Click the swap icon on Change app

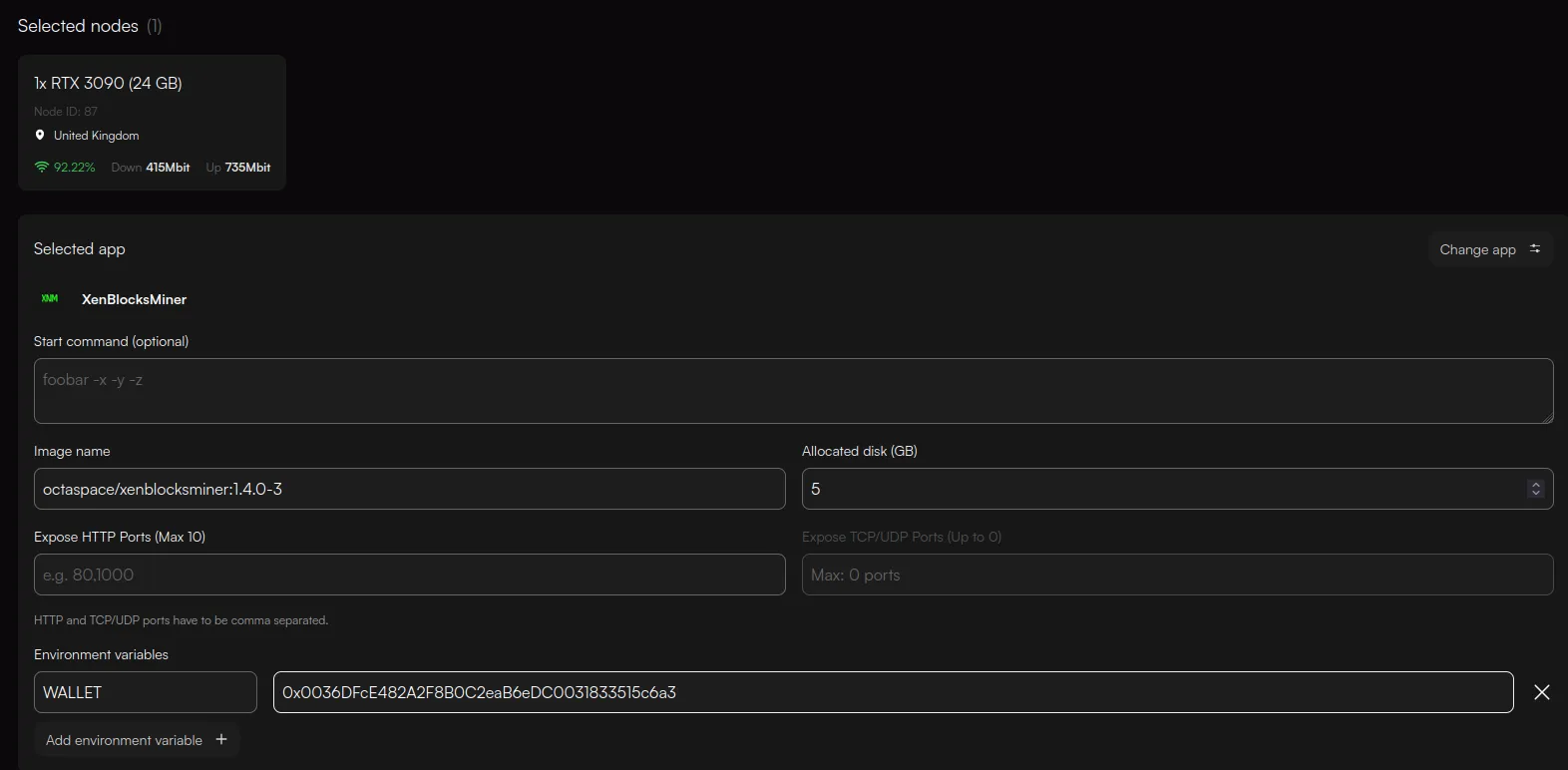pos(1535,248)
